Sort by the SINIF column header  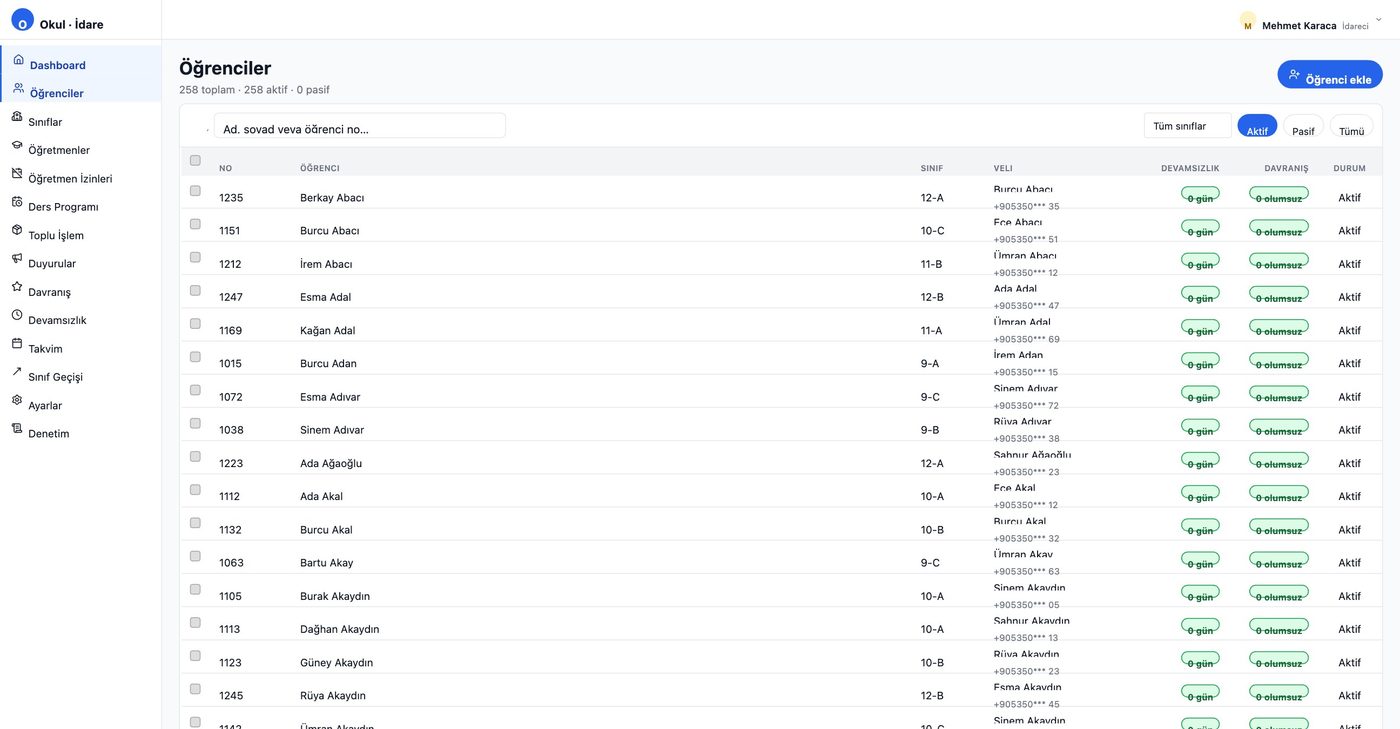pyautogui.click(x=932, y=168)
